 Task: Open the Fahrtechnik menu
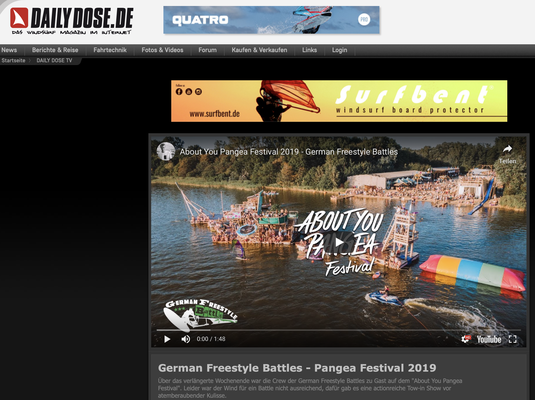point(110,50)
